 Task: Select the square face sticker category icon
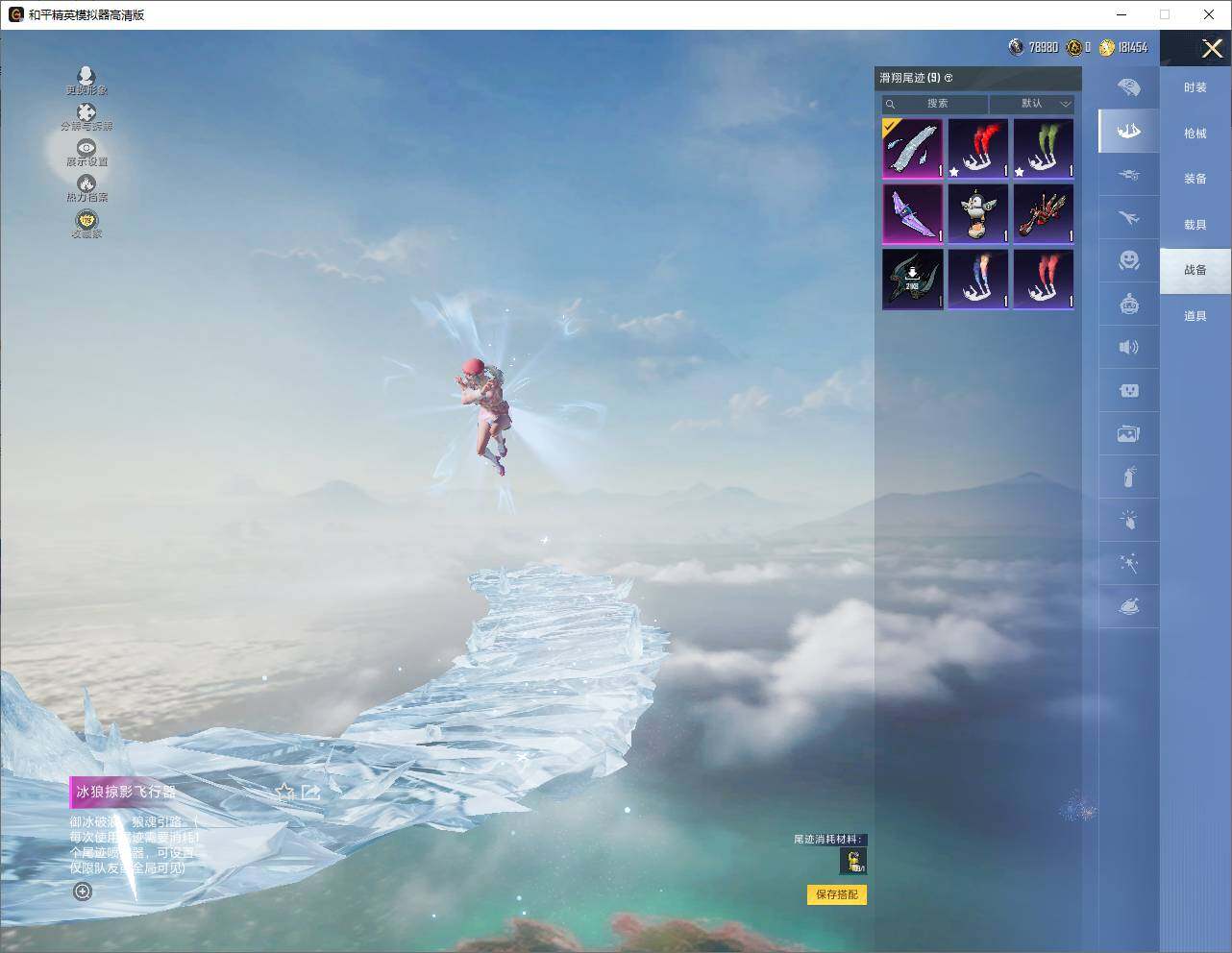click(x=1129, y=390)
